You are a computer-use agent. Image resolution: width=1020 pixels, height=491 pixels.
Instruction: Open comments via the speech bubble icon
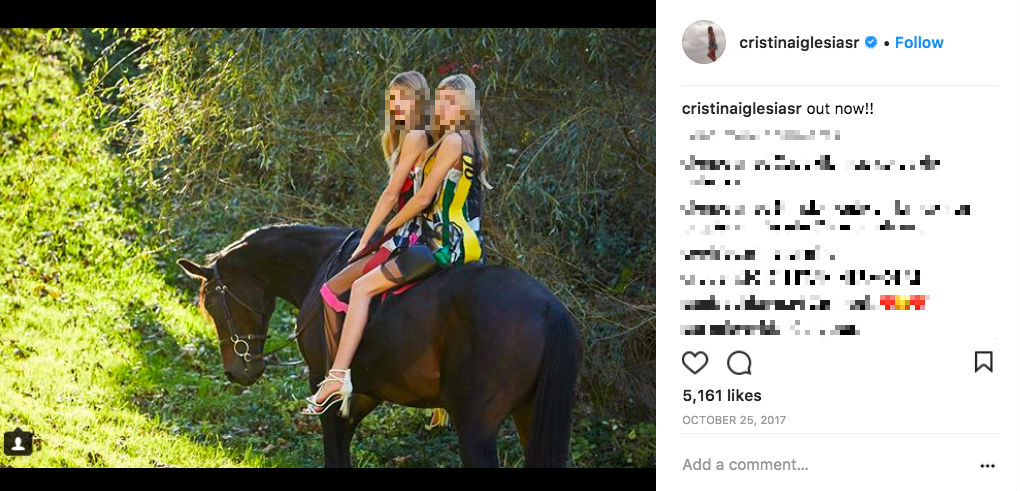pos(739,362)
